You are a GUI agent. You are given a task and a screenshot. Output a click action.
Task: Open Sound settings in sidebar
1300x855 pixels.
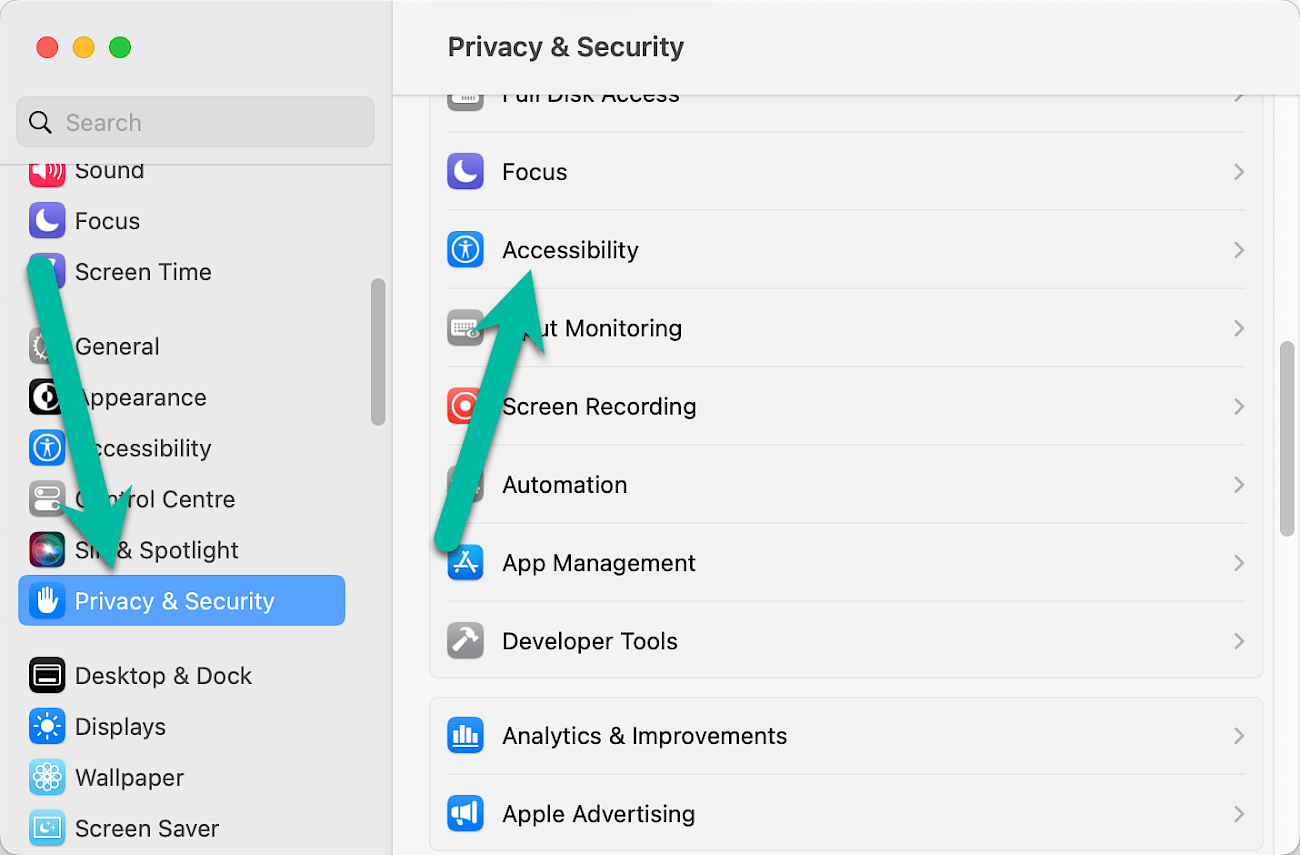[109, 171]
